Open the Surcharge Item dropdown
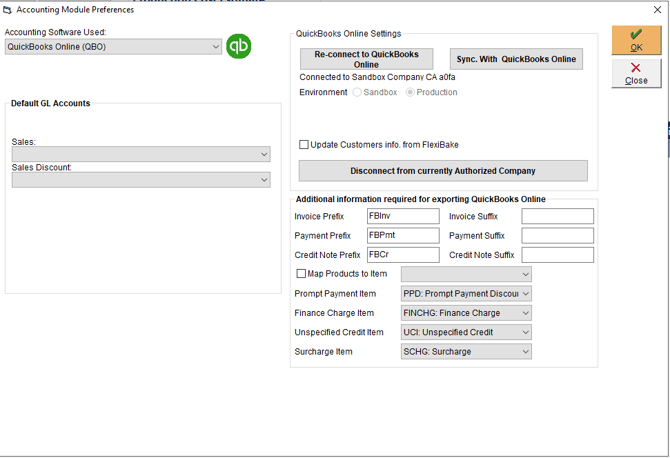The image size is (670, 458). pyautogui.click(x=466, y=352)
